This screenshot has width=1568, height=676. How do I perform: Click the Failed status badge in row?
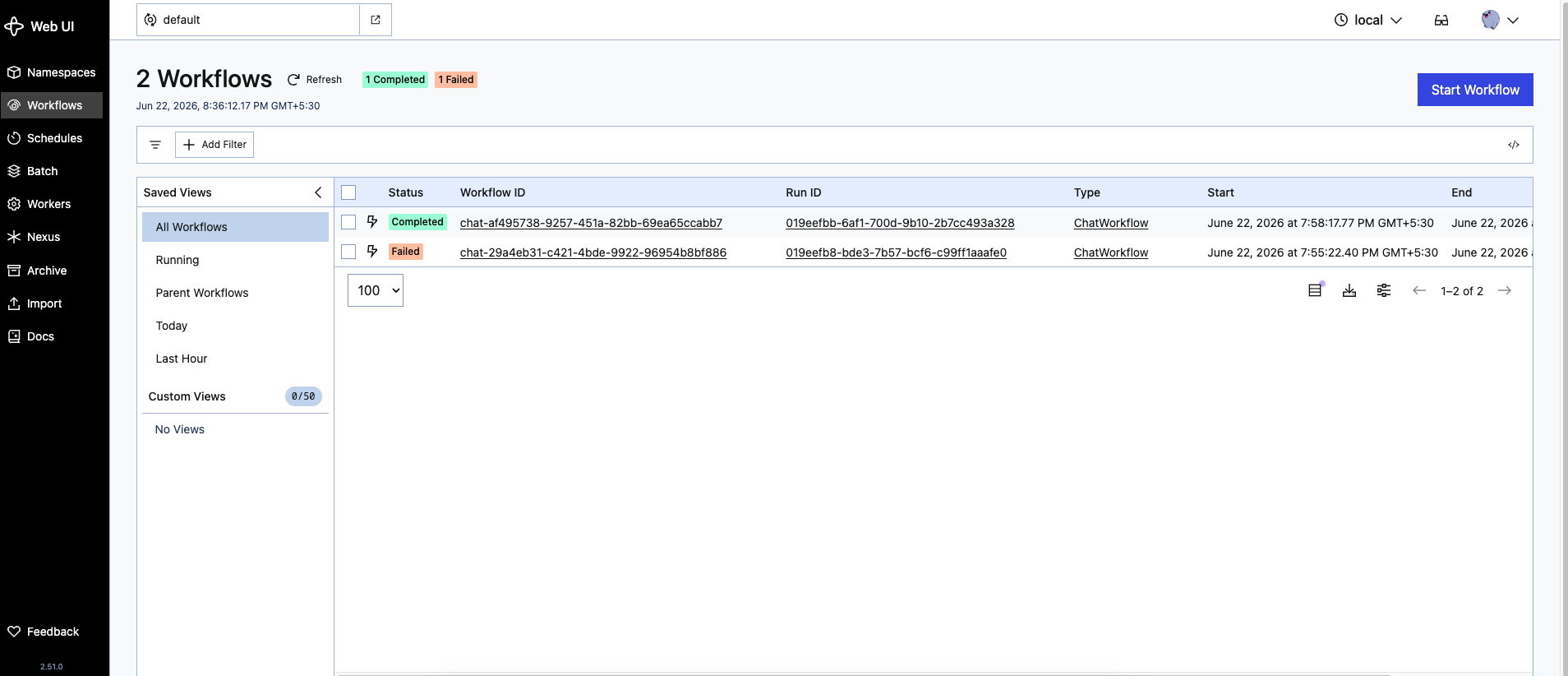tap(406, 252)
